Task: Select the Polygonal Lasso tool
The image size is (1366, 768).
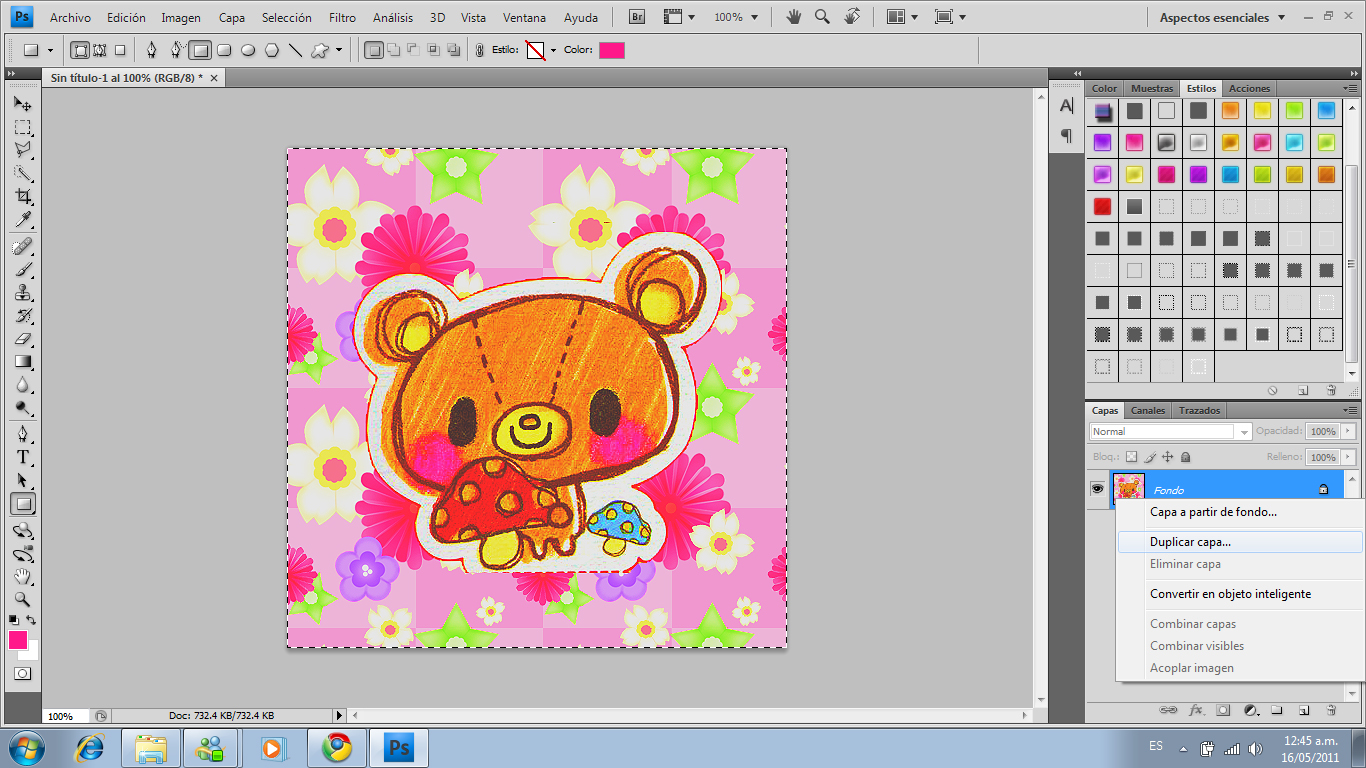Action: 22,150
